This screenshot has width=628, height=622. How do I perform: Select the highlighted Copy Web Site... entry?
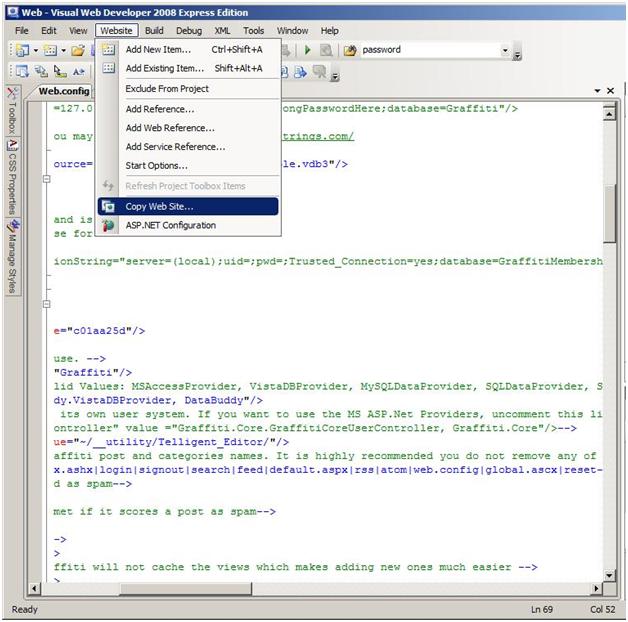(x=188, y=206)
